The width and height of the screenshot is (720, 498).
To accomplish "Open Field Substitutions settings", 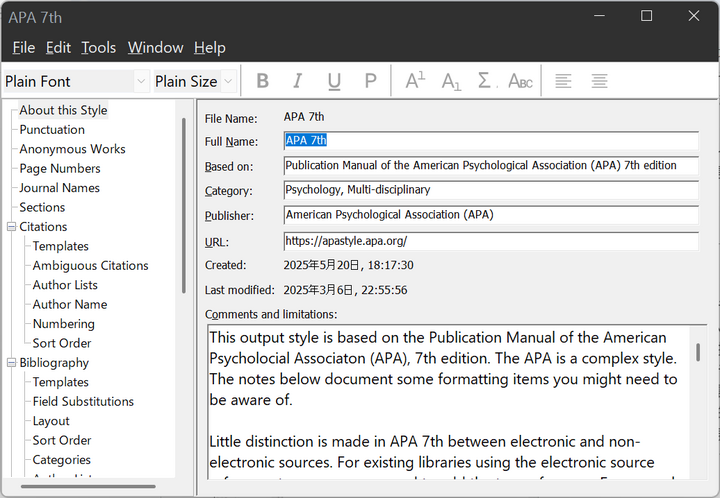I will 83,402.
